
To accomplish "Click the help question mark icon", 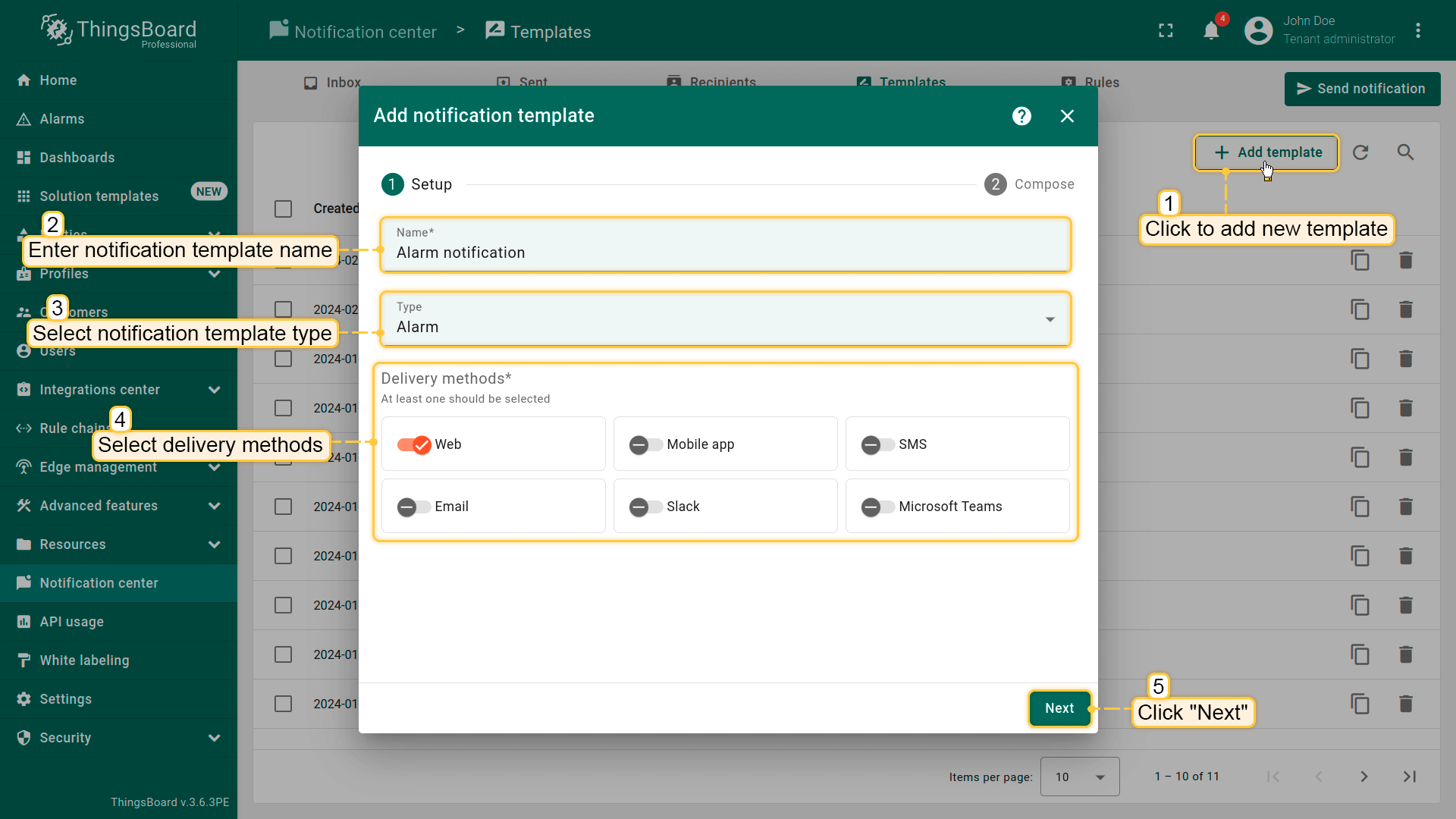I will coord(1021,116).
